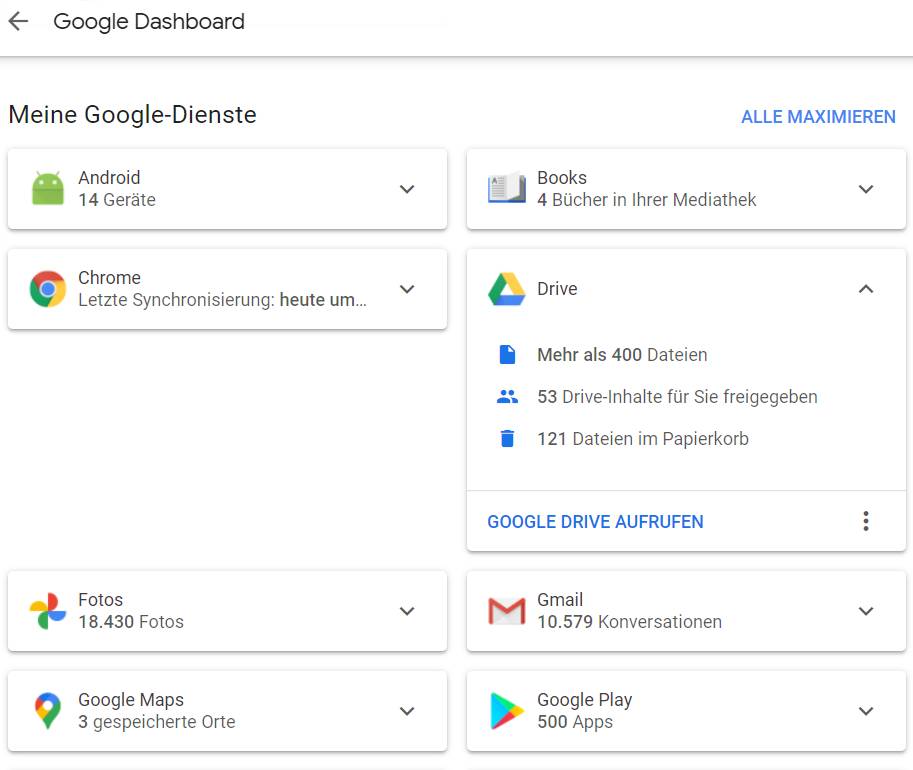Image resolution: width=913 pixels, height=770 pixels.
Task: Click the '53 Drive-Inhalte für Sie freigegeben' row
Action: click(x=677, y=397)
